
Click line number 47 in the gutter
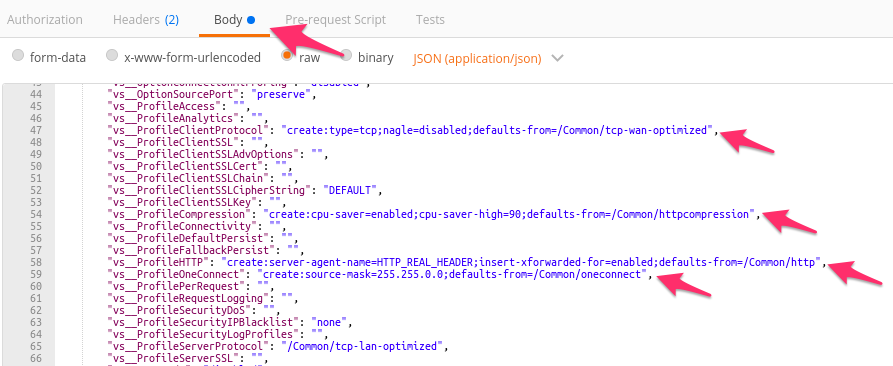pyautogui.click(x=35, y=130)
